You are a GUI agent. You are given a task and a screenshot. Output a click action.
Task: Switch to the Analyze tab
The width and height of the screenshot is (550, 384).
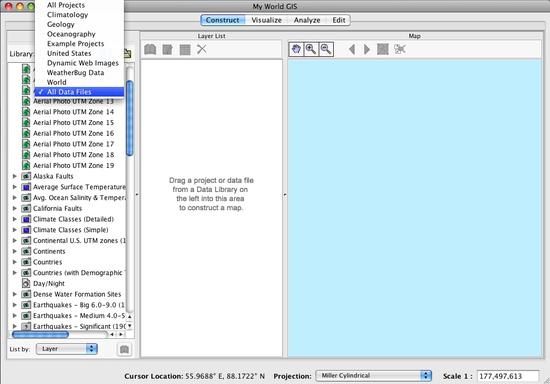click(x=307, y=20)
